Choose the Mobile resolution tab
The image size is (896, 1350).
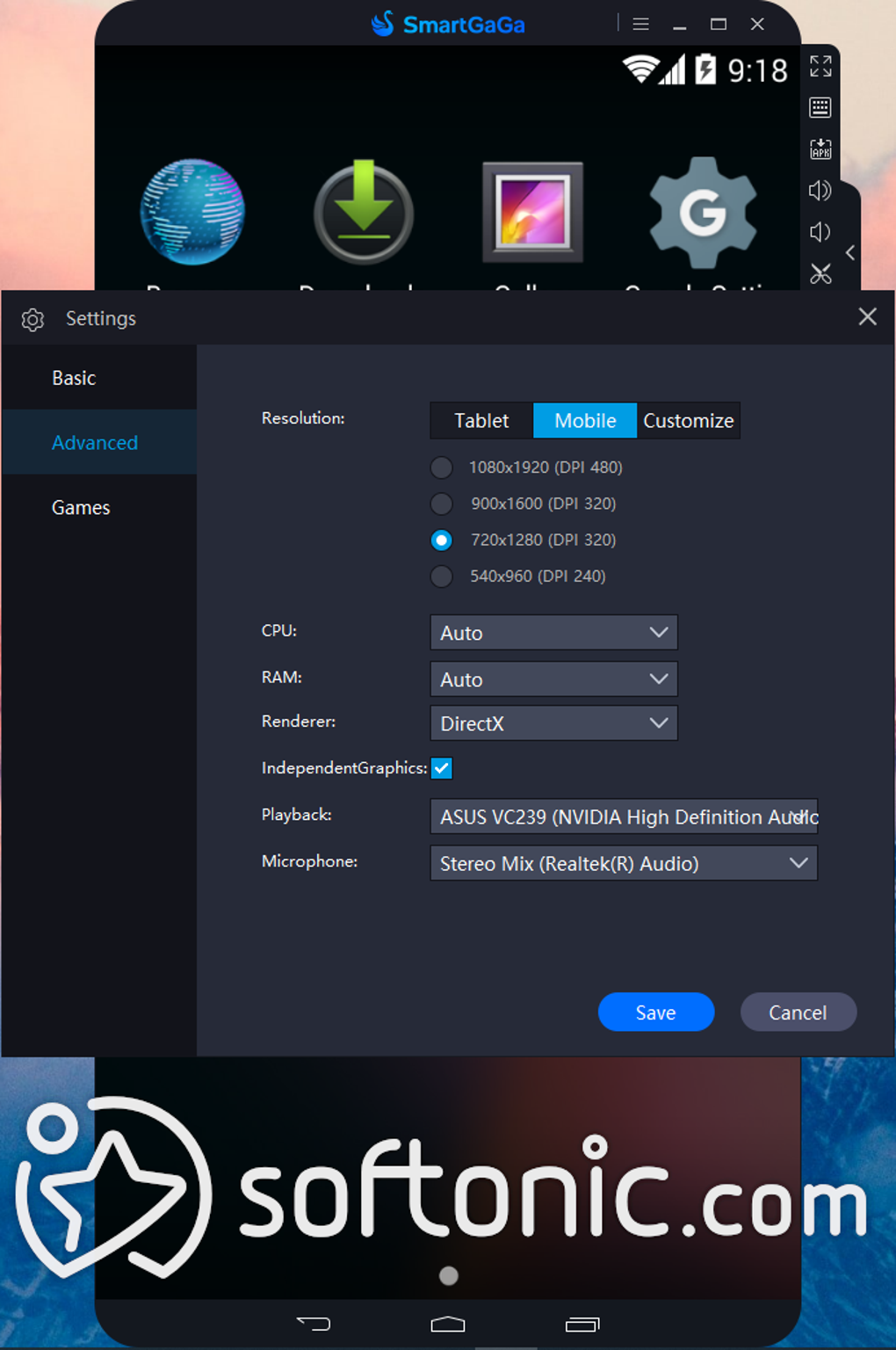tap(585, 420)
